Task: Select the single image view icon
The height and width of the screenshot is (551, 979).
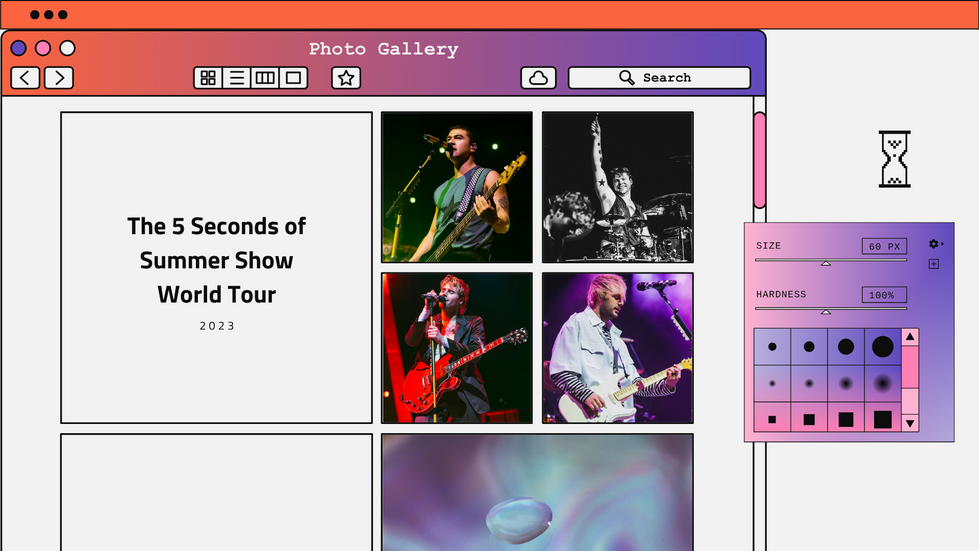Action: coord(293,78)
